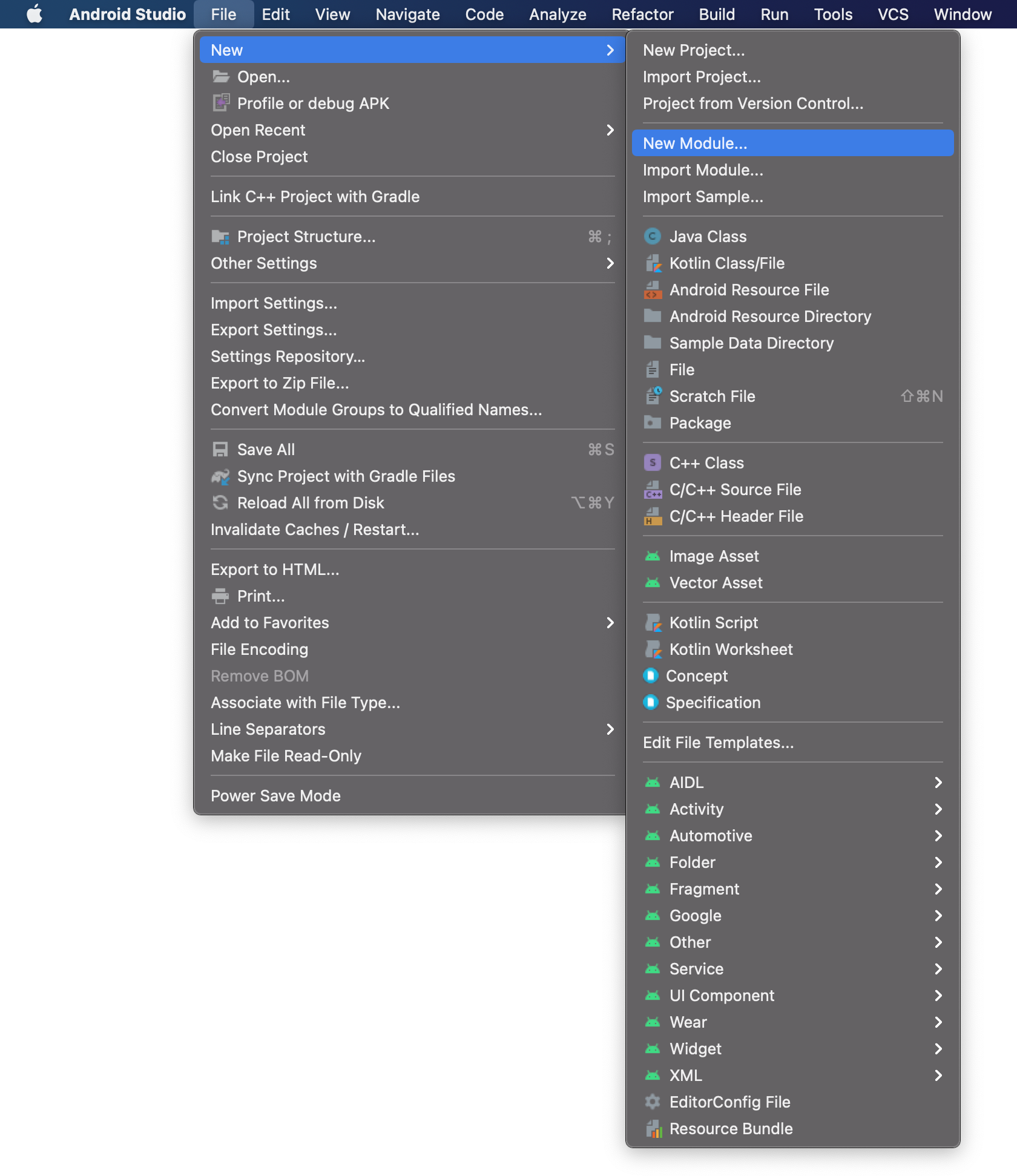The height and width of the screenshot is (1176, 1017).
Task: Click the EditorConfig File gear icon
Action: [x=653, y=1102]
